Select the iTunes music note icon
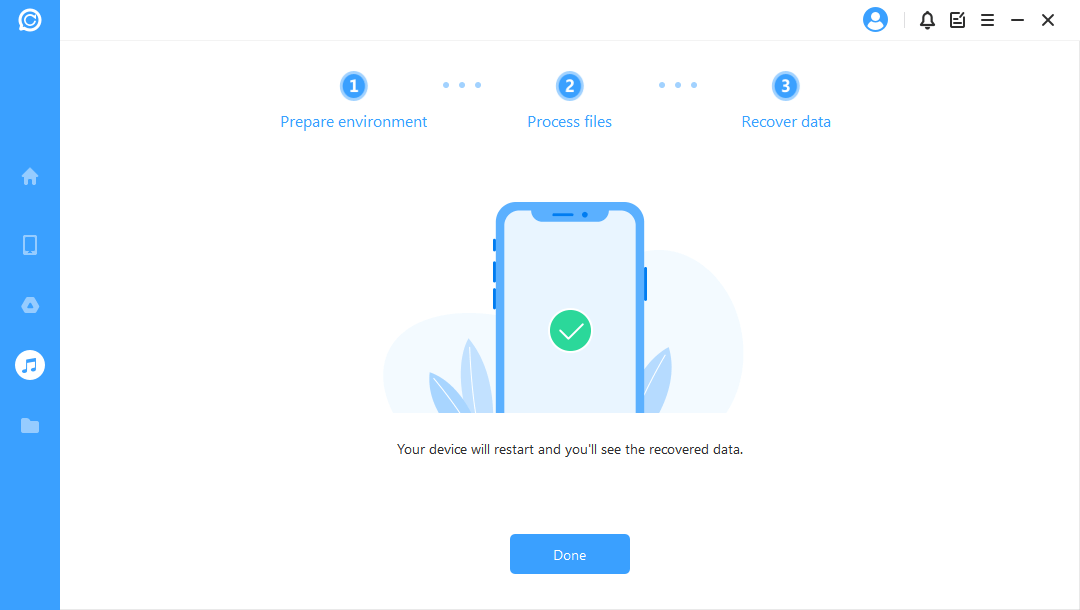1080x610 pixels. point(30,365)
